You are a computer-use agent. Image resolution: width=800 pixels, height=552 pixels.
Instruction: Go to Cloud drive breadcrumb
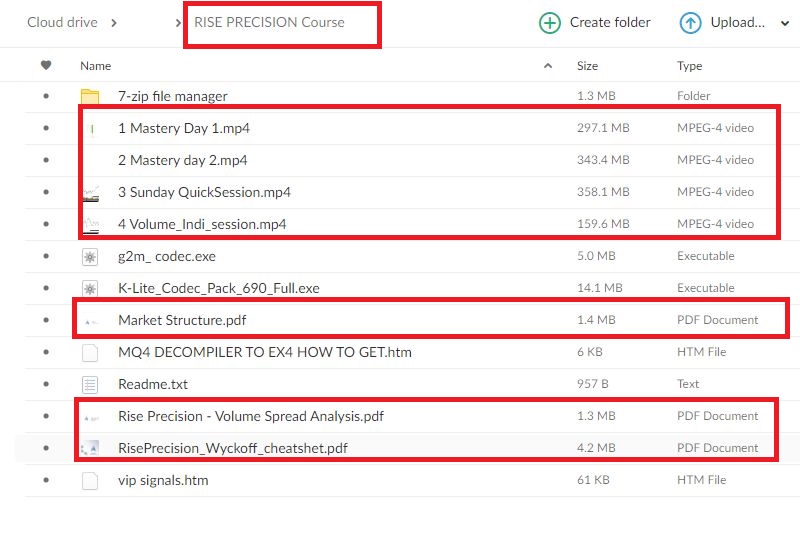tap(62, 22)
